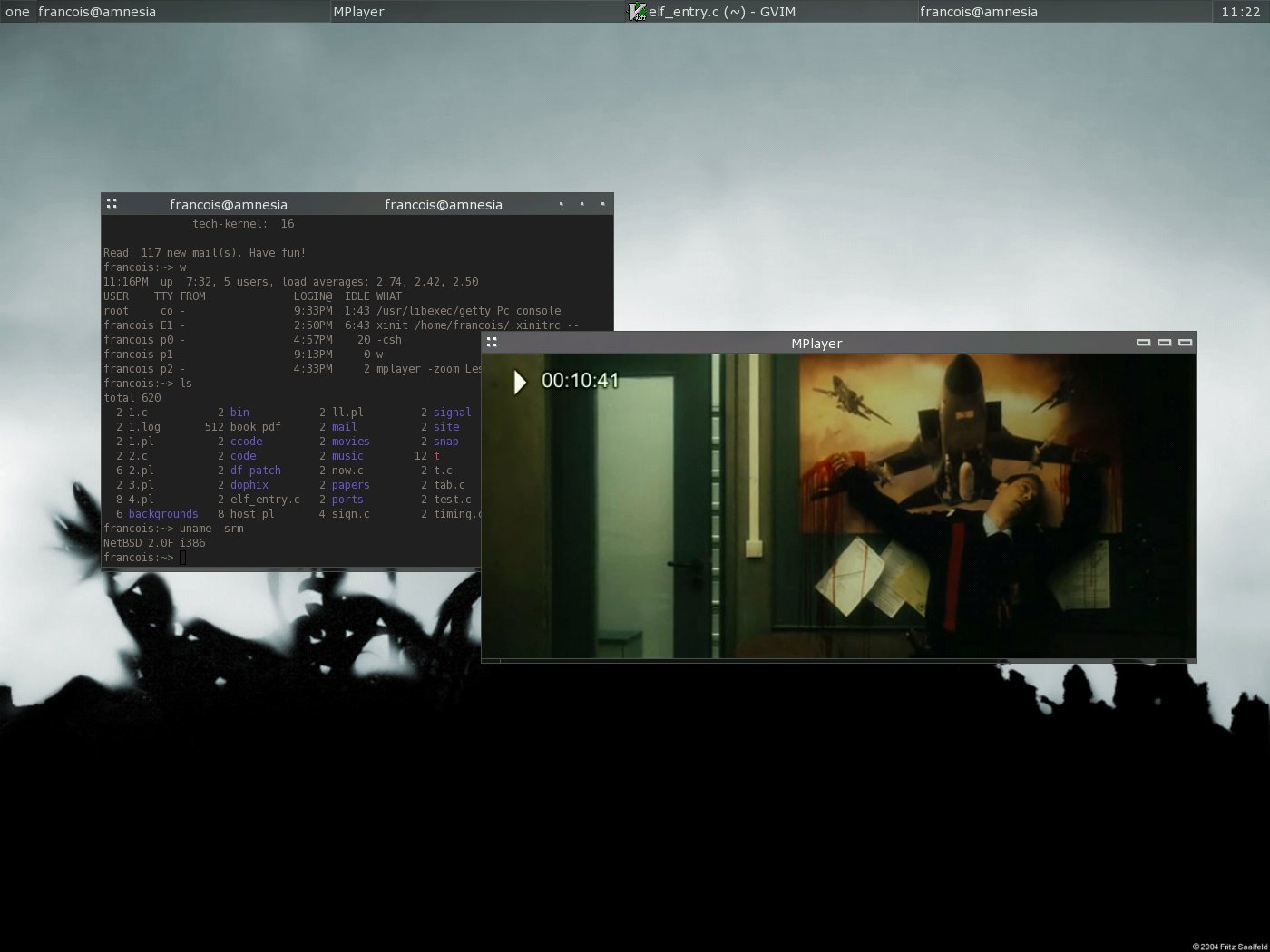The height and width of the screenshot is (952, 1270).
Task: Click the rightmost of MPlayer's three titlebar buttons
Action: [x=1185, y=343]
